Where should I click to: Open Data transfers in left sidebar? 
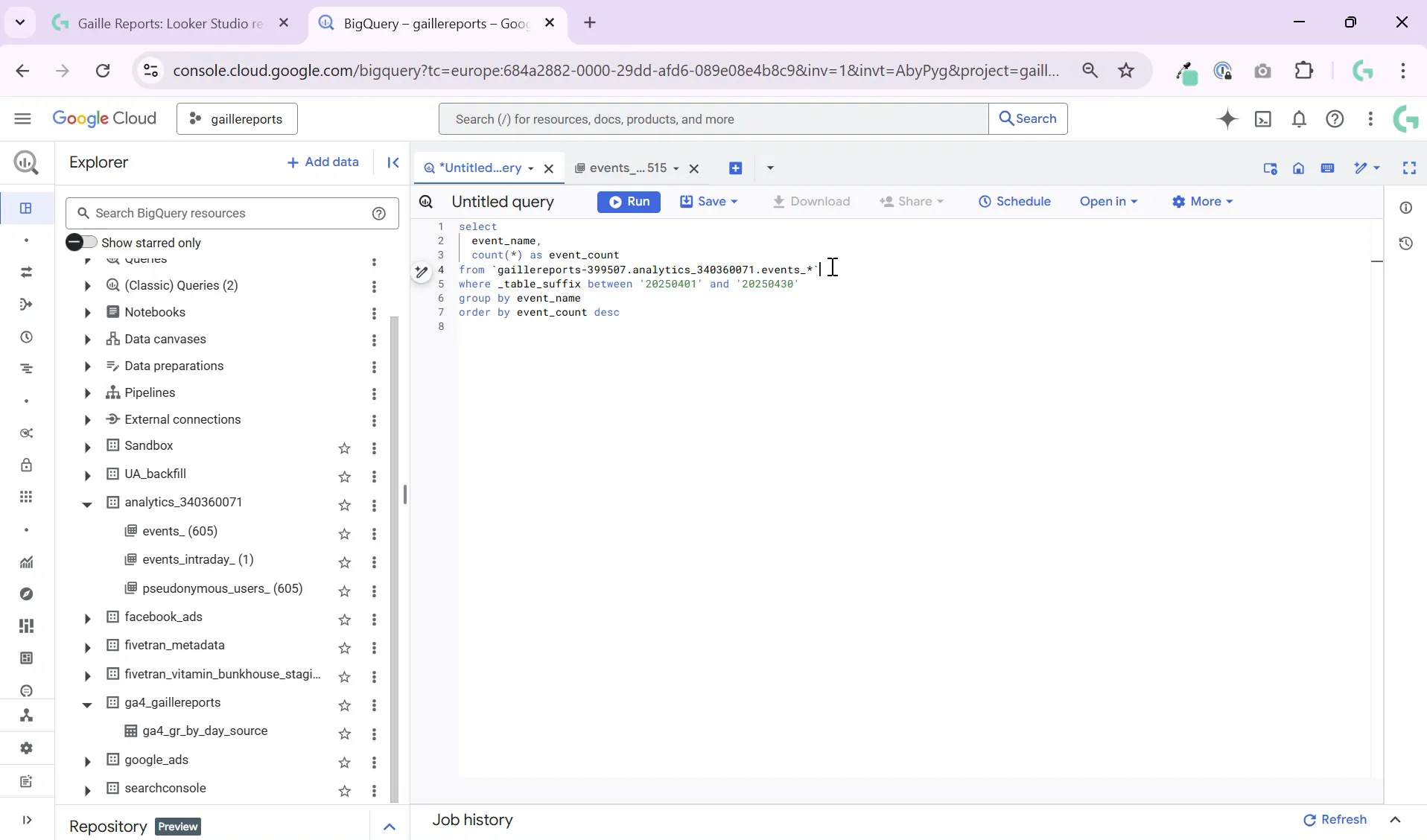26,273
